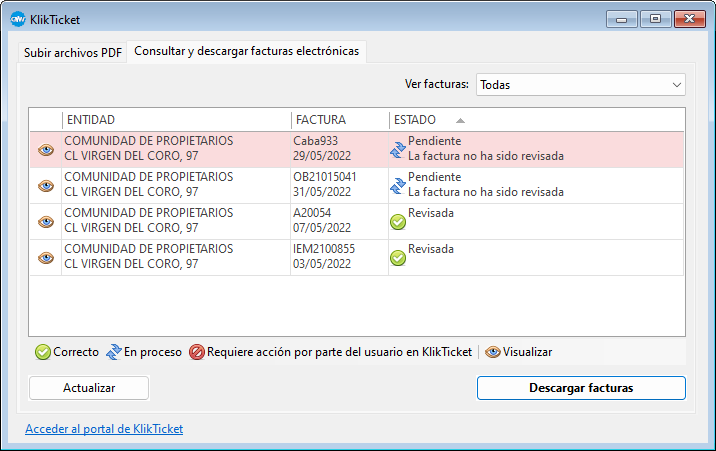Viewport: 716px width, 451px height.
Task: Click the pending sync icon of OB21015041
Action: (x=397, y=186)
